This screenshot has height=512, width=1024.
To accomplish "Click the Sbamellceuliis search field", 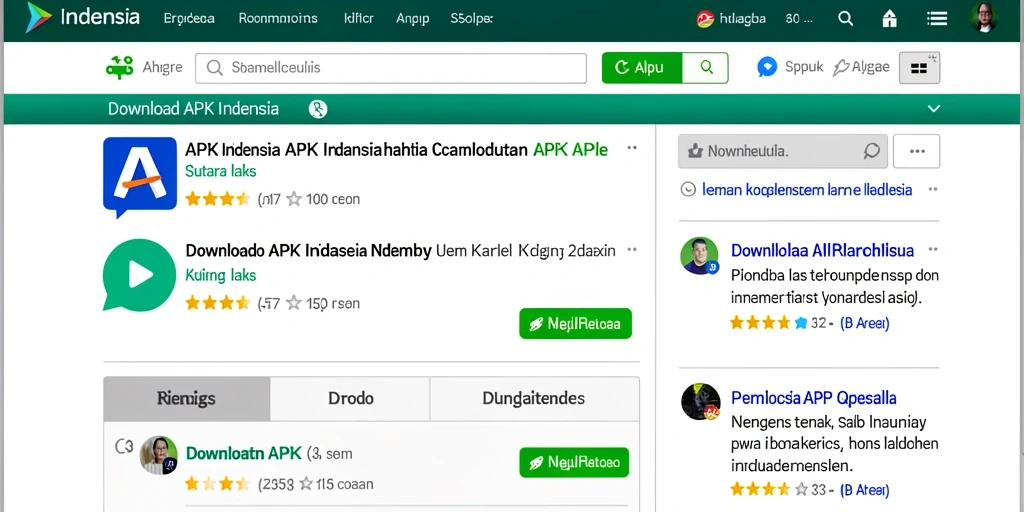I will 391,68.
